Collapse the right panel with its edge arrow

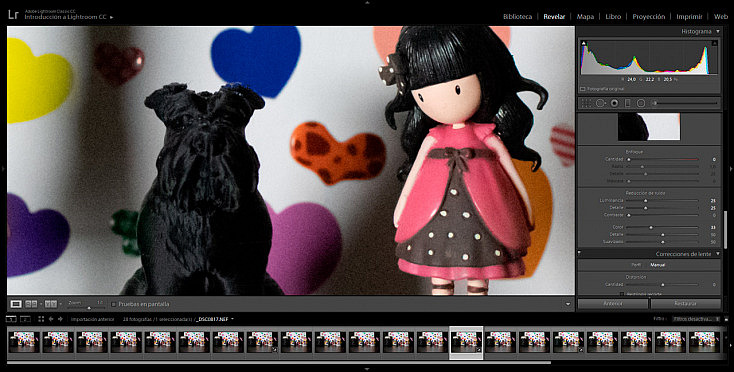(x=731, y=168)
